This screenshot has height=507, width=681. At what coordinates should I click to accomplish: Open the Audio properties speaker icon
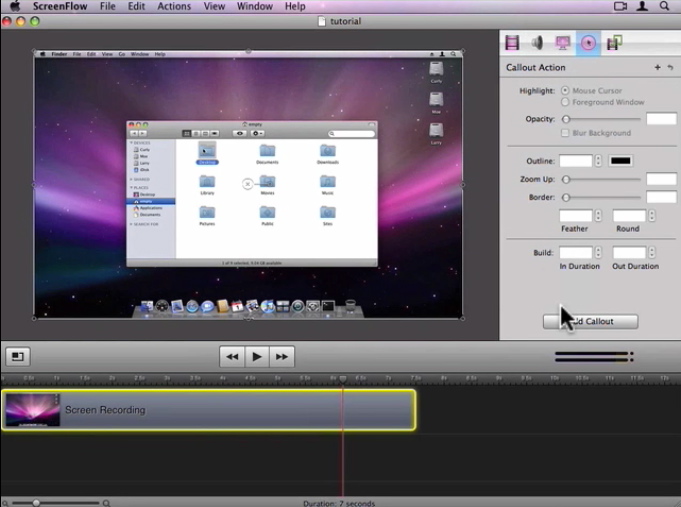tap(537, 43)
